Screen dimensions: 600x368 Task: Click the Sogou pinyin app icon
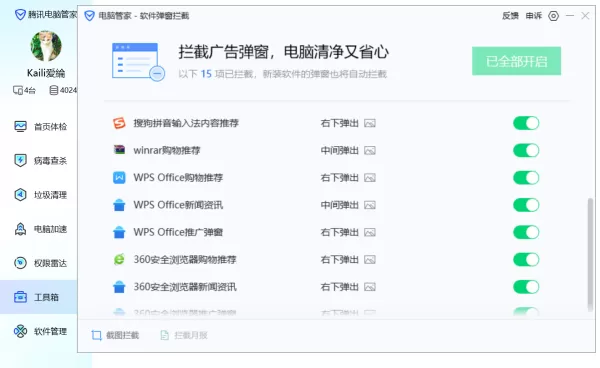coord(119,123)
